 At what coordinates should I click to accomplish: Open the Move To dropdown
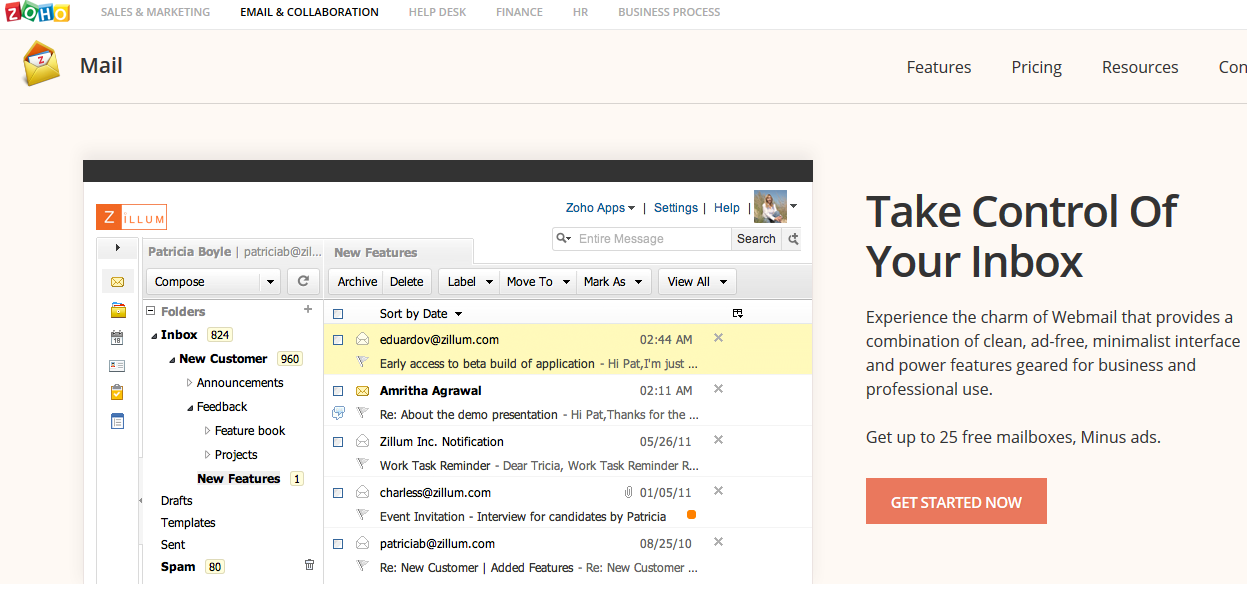538,282
